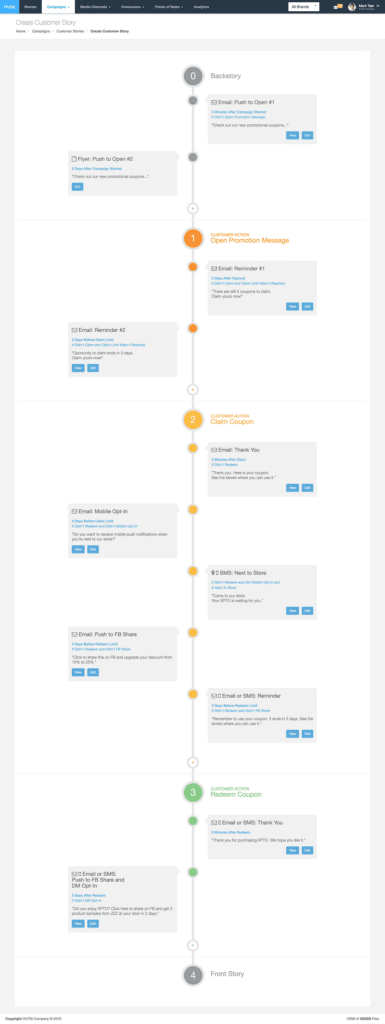Click View on Email: Thank You card
This screenshot has width=385, height=1024.
(x=292, y=488)
